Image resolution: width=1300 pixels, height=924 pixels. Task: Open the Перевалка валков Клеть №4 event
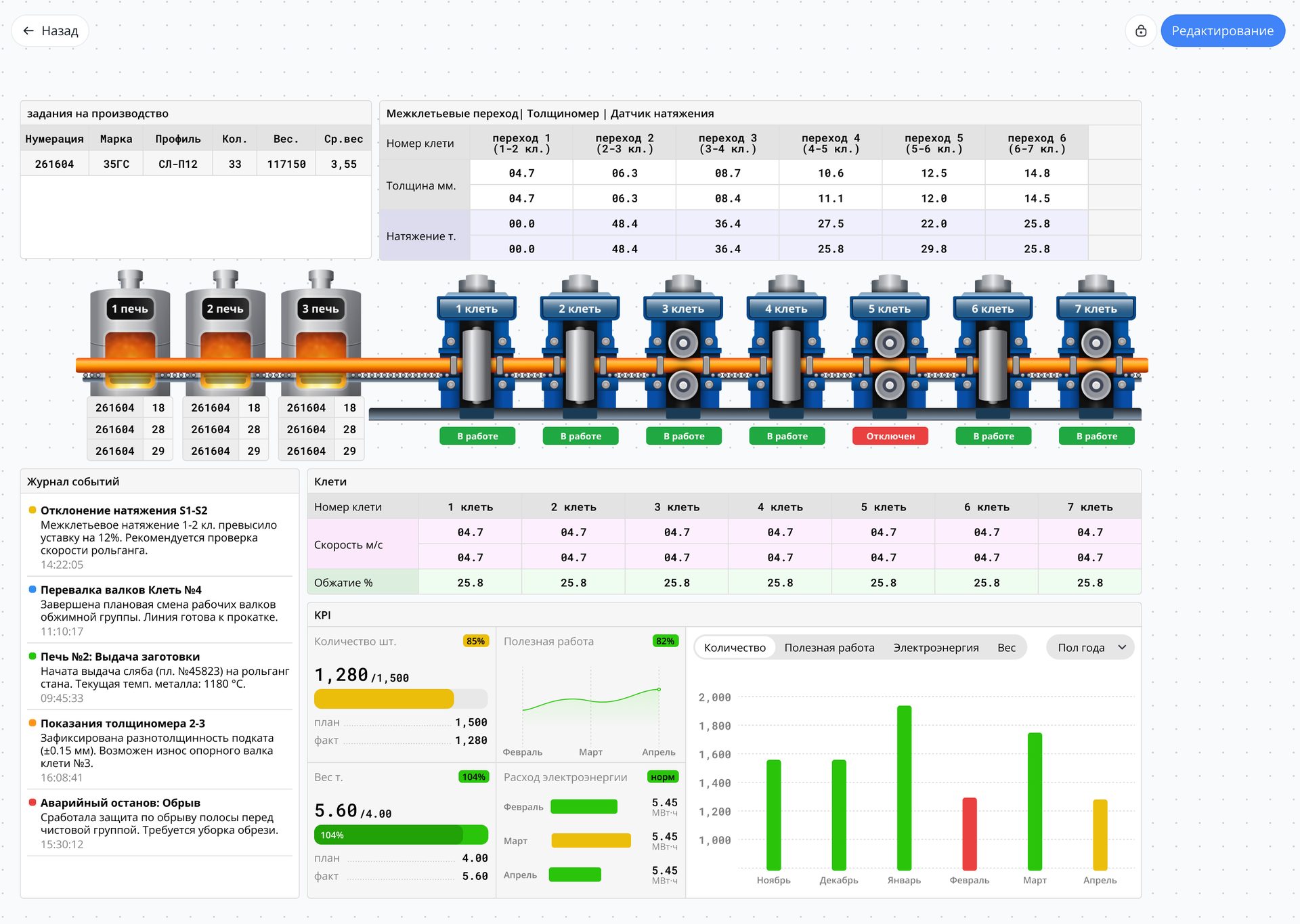pyautogui.click(x=160, y=610)
